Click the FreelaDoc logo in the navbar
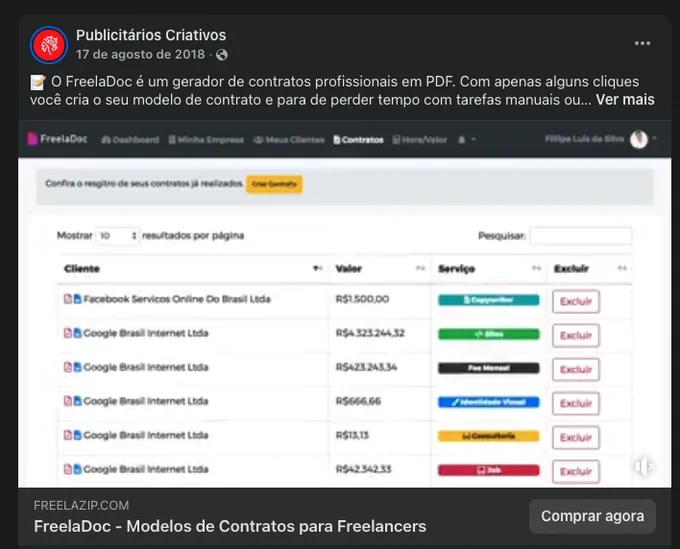 coord(57,139)
